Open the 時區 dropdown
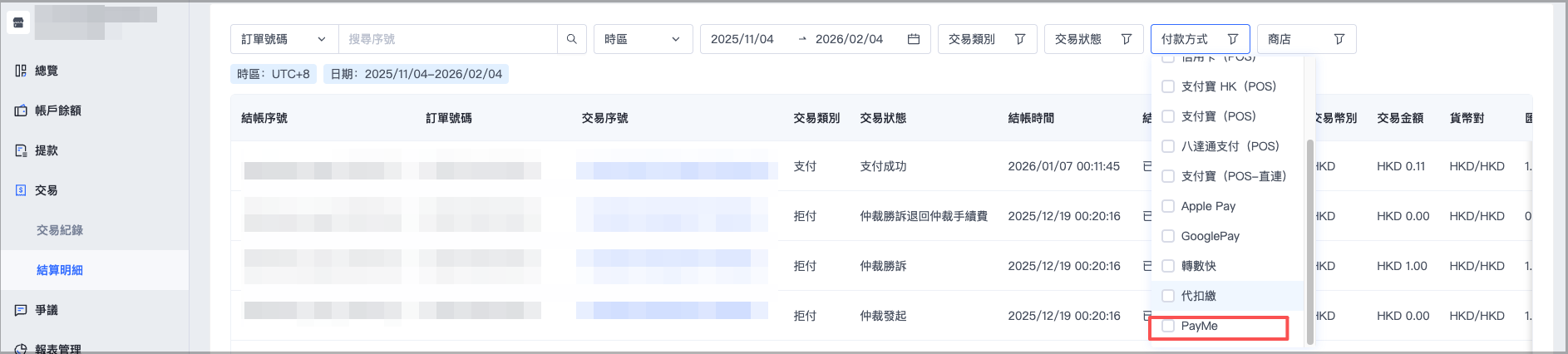This screenshot has width=1568, height=354. point(643,39)
